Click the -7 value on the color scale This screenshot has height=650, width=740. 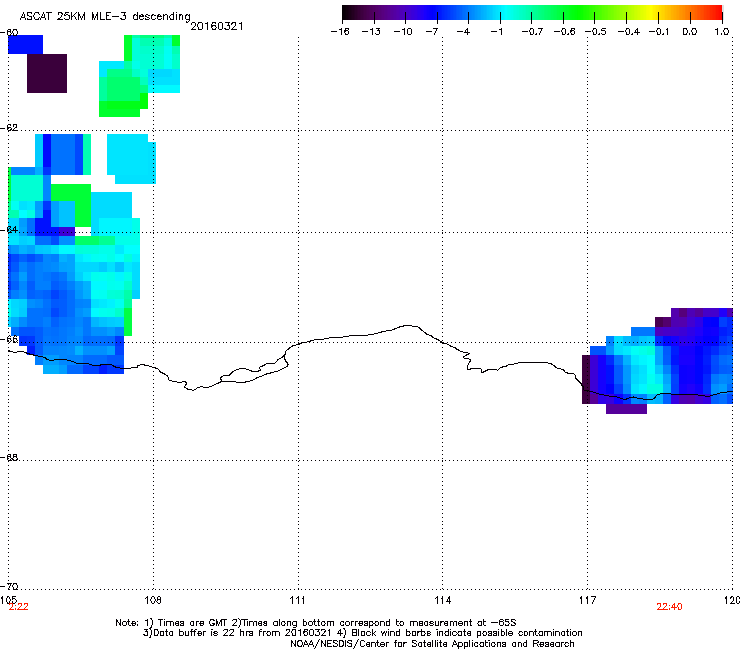(x=431, y=32)
